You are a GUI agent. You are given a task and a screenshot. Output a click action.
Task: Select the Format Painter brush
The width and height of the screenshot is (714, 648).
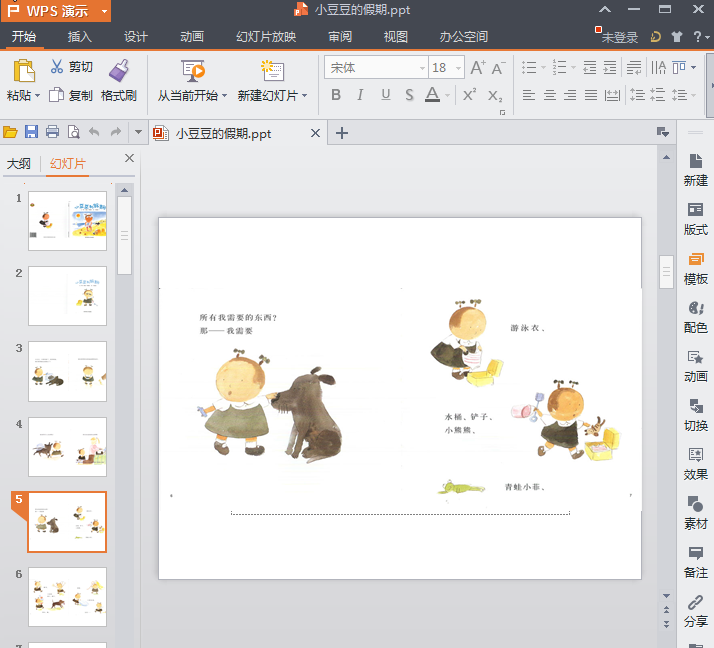coord(119,71)
